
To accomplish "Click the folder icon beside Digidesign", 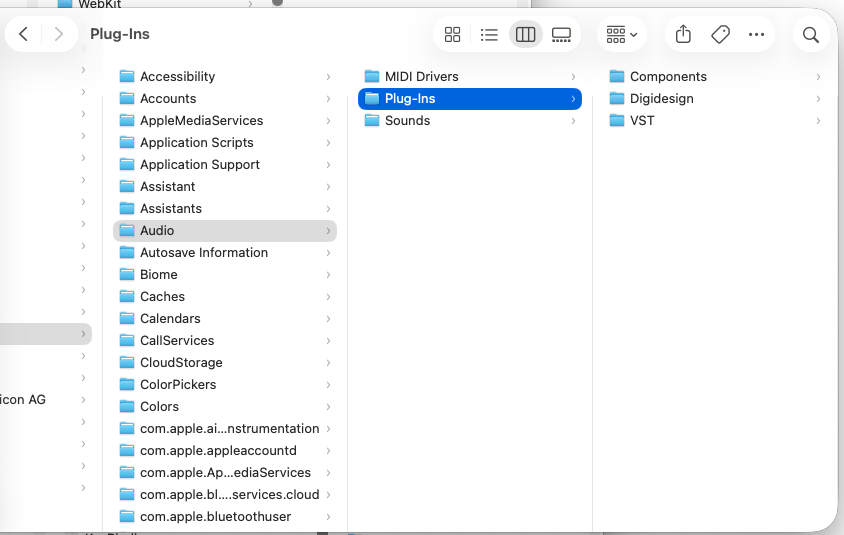I will click(617, 98).
